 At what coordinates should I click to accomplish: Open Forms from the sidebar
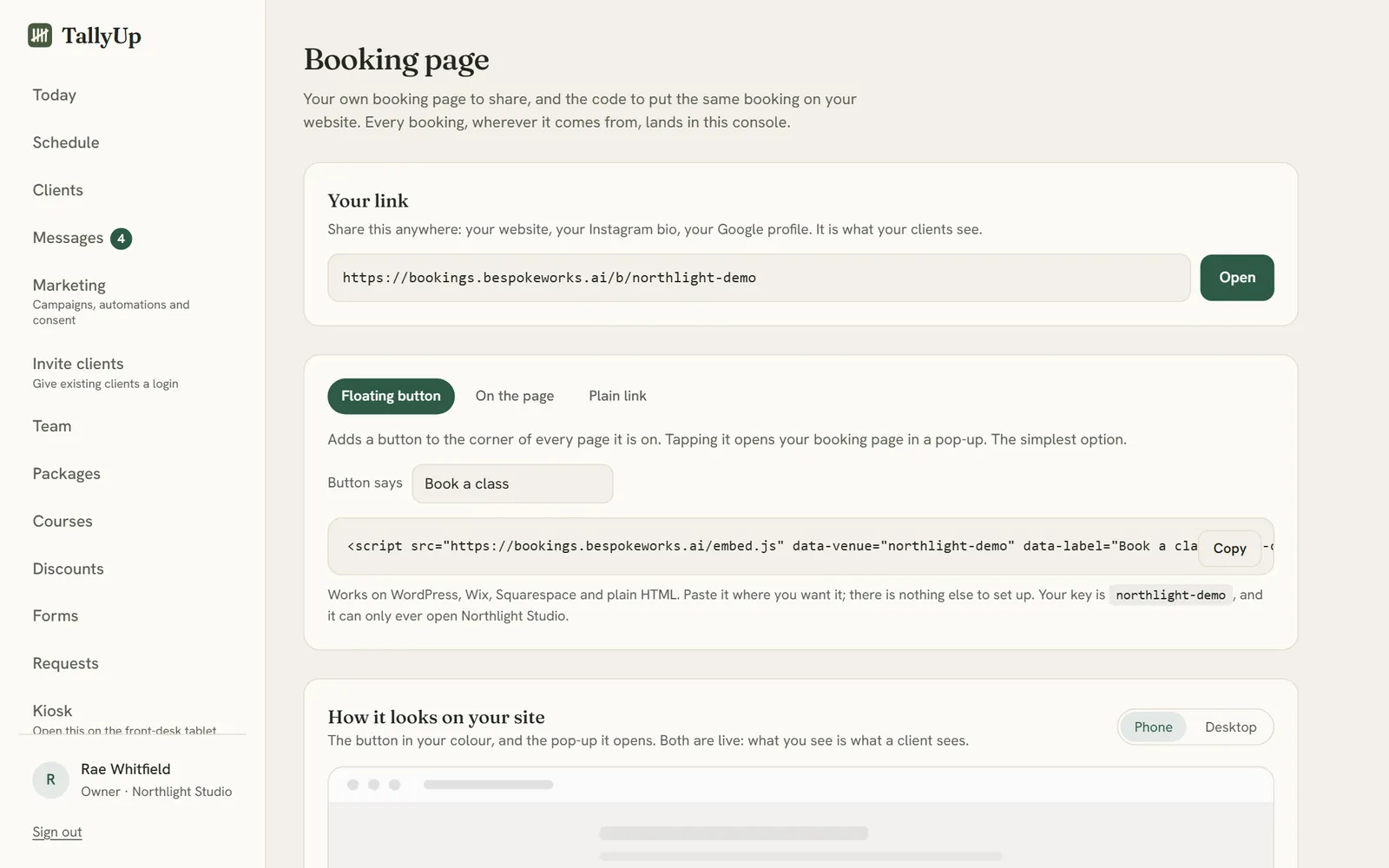pos(56,616)
